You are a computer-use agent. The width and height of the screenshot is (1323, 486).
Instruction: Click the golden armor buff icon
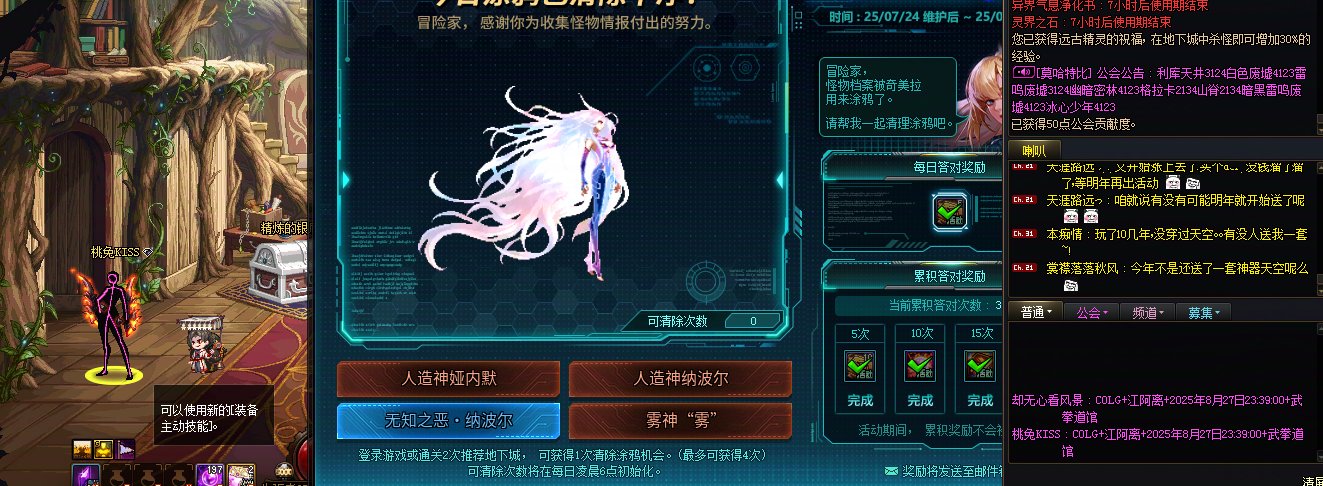click(x=104, y=448)
